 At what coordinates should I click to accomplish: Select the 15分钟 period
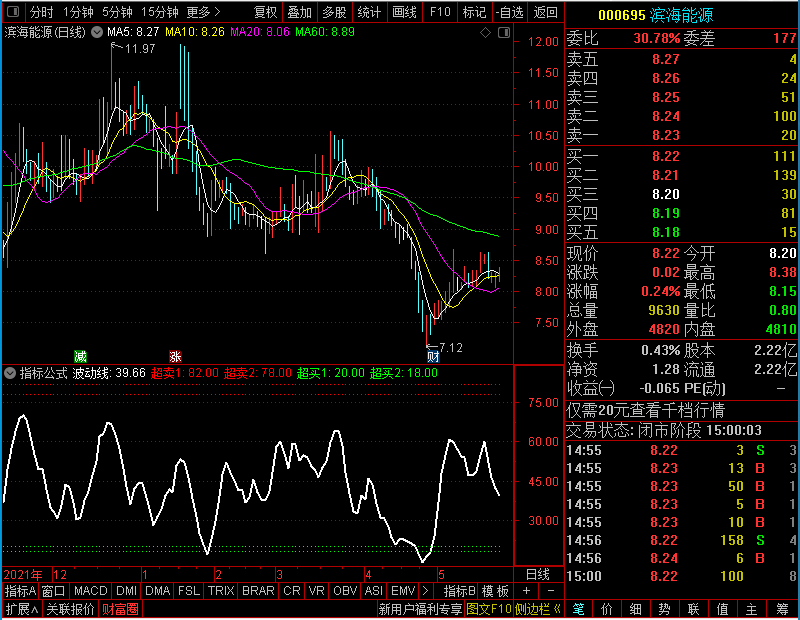coord(160,12)
